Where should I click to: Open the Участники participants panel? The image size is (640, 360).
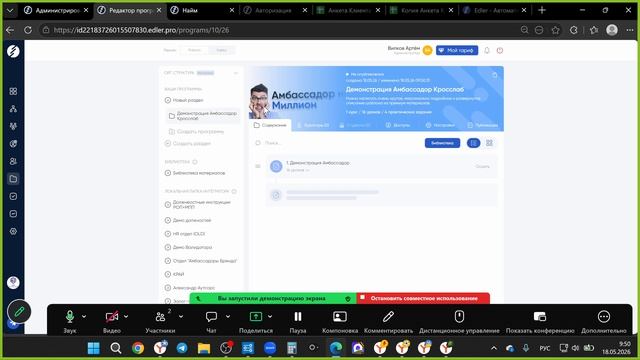(160, 317)
